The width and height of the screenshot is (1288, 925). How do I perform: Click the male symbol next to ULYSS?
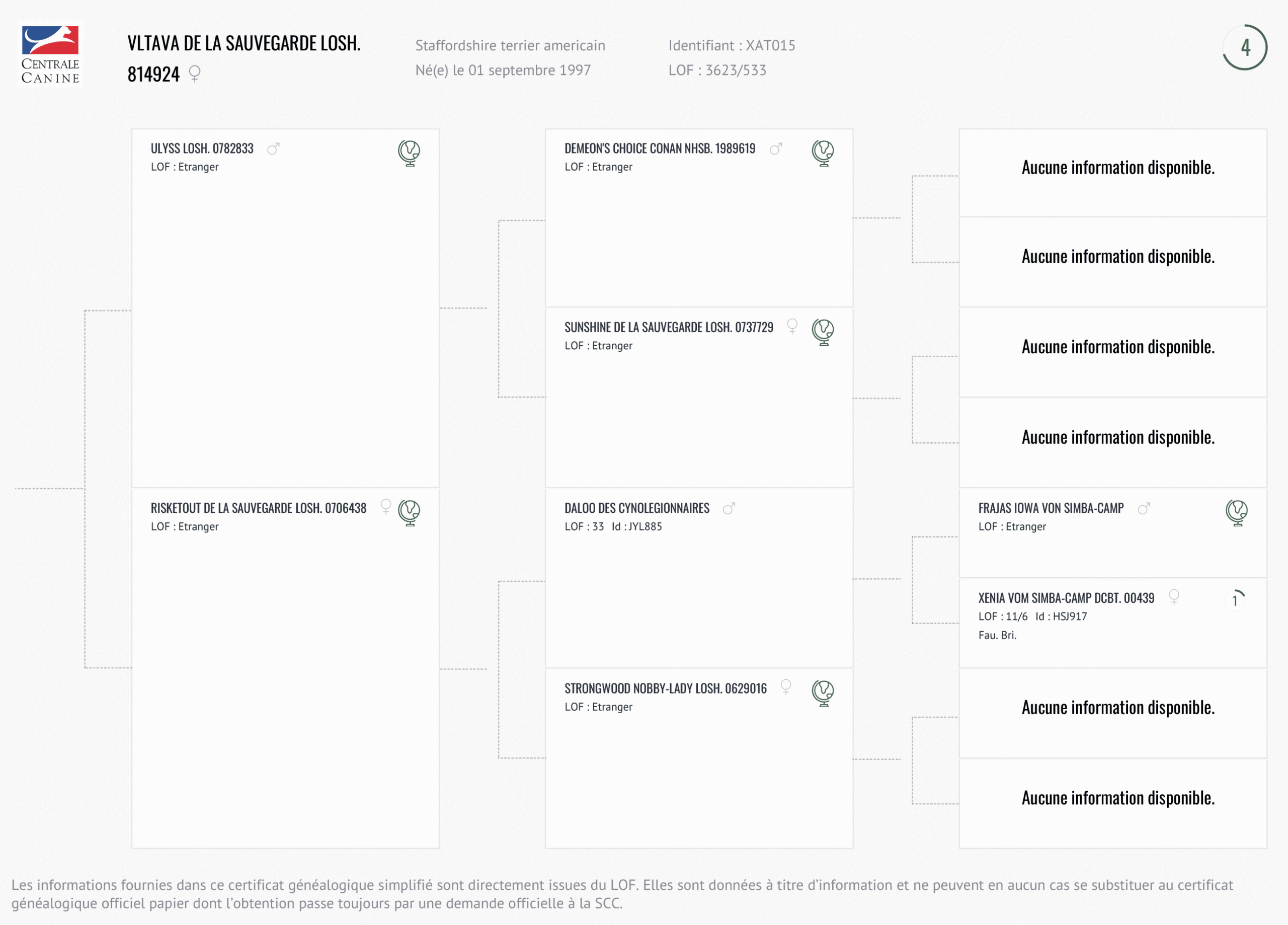[273, 149]
